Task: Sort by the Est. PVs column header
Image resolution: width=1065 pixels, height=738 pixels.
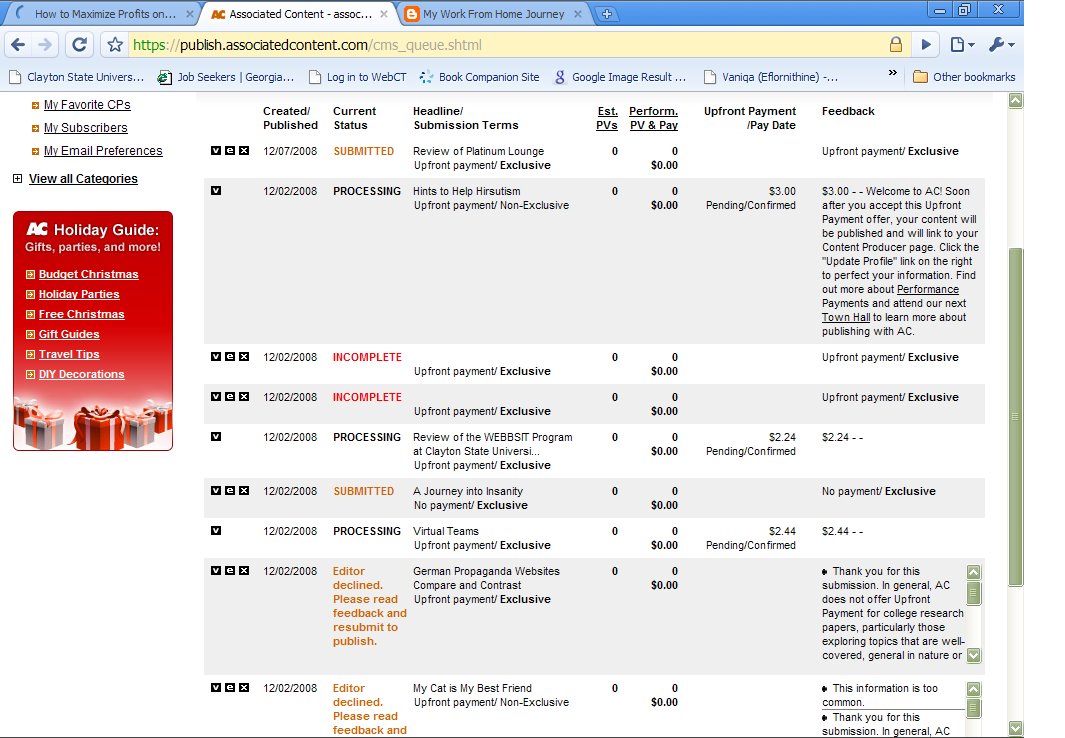Action: (x=607, y=118)
